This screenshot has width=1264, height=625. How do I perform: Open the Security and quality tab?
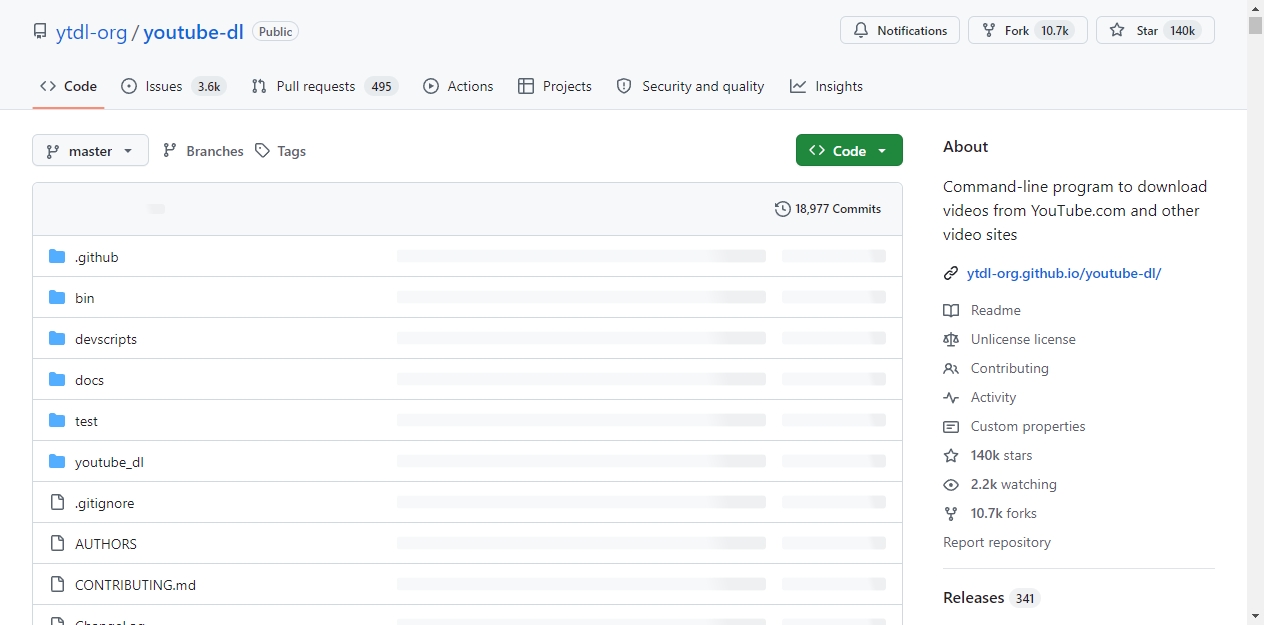click(x=690, y=86)
